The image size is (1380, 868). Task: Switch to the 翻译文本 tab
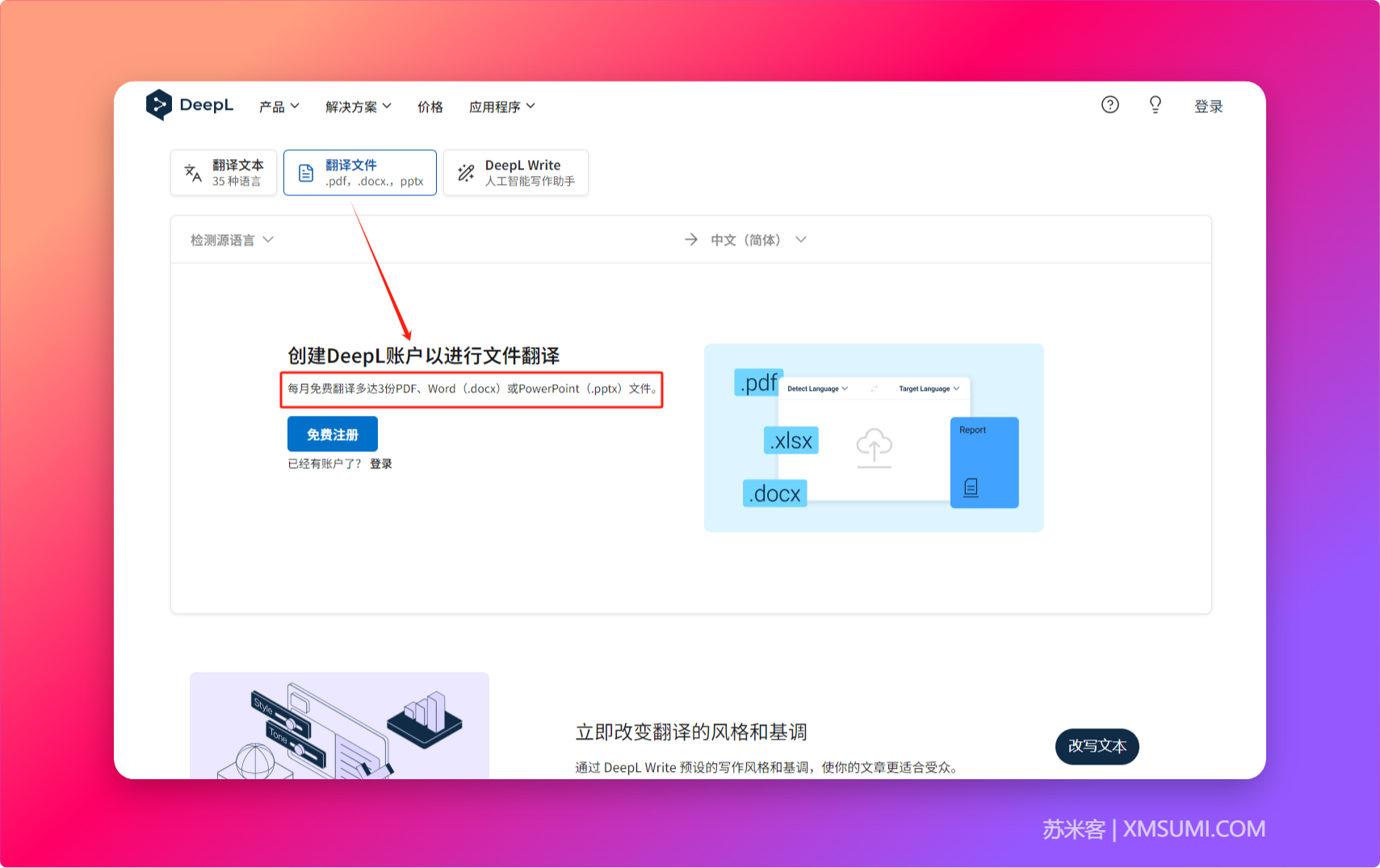tap(224, 173)
